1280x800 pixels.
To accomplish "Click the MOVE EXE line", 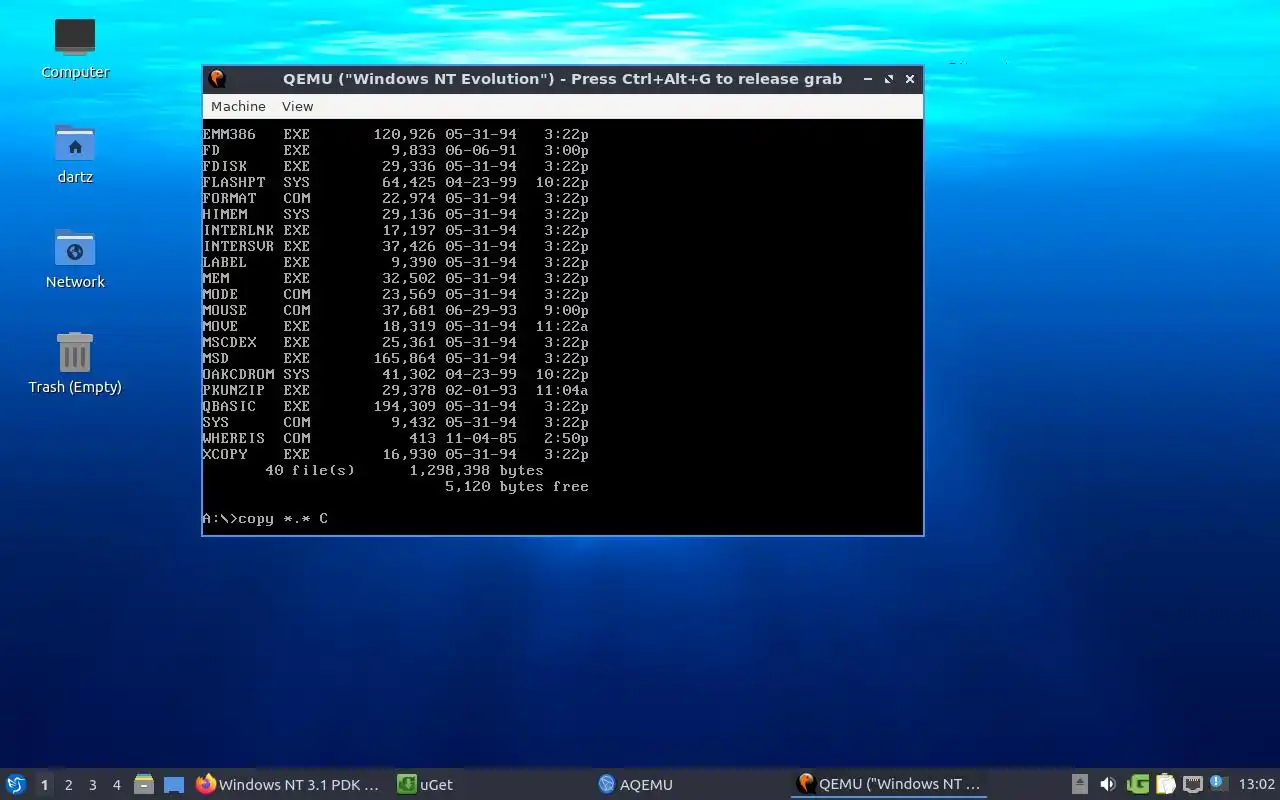I will click(x=396, y=326).
